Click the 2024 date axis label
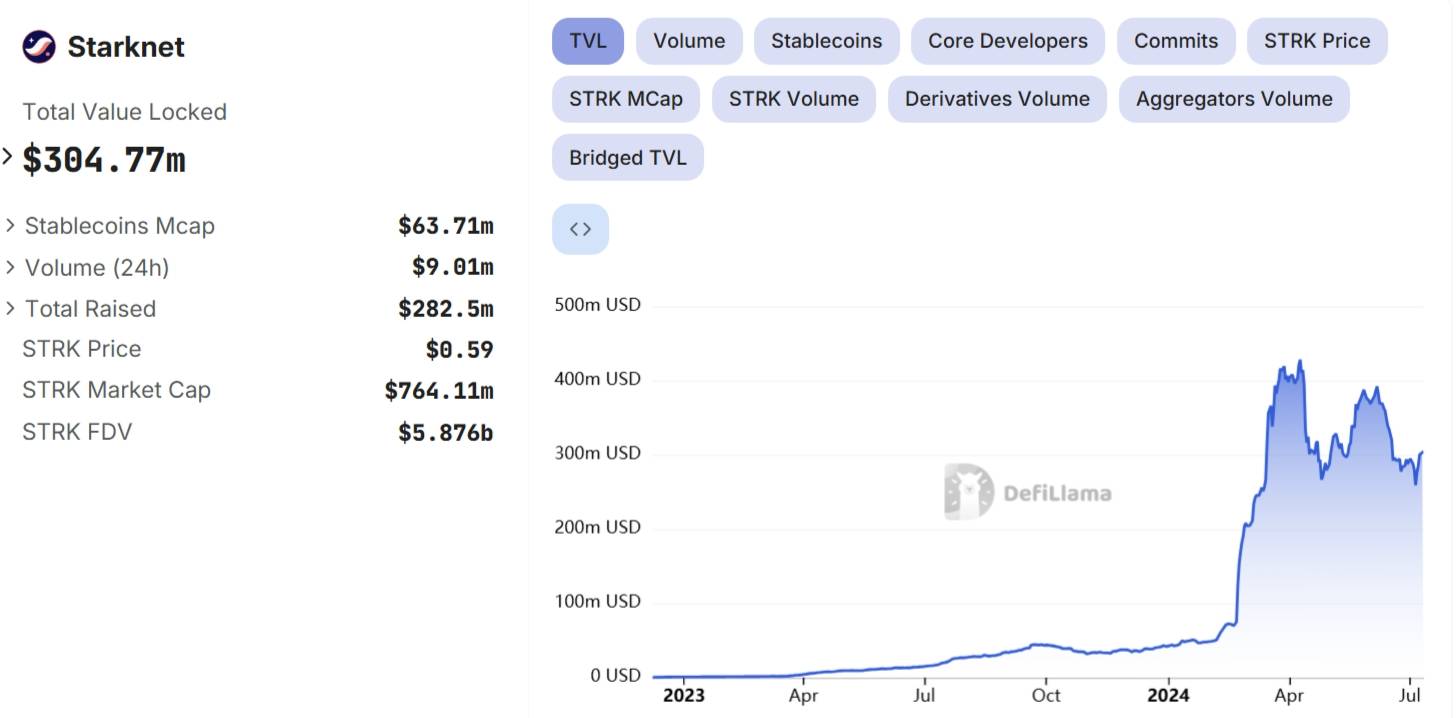This screenshot has height=718, width=1456. coord(1169,695)
